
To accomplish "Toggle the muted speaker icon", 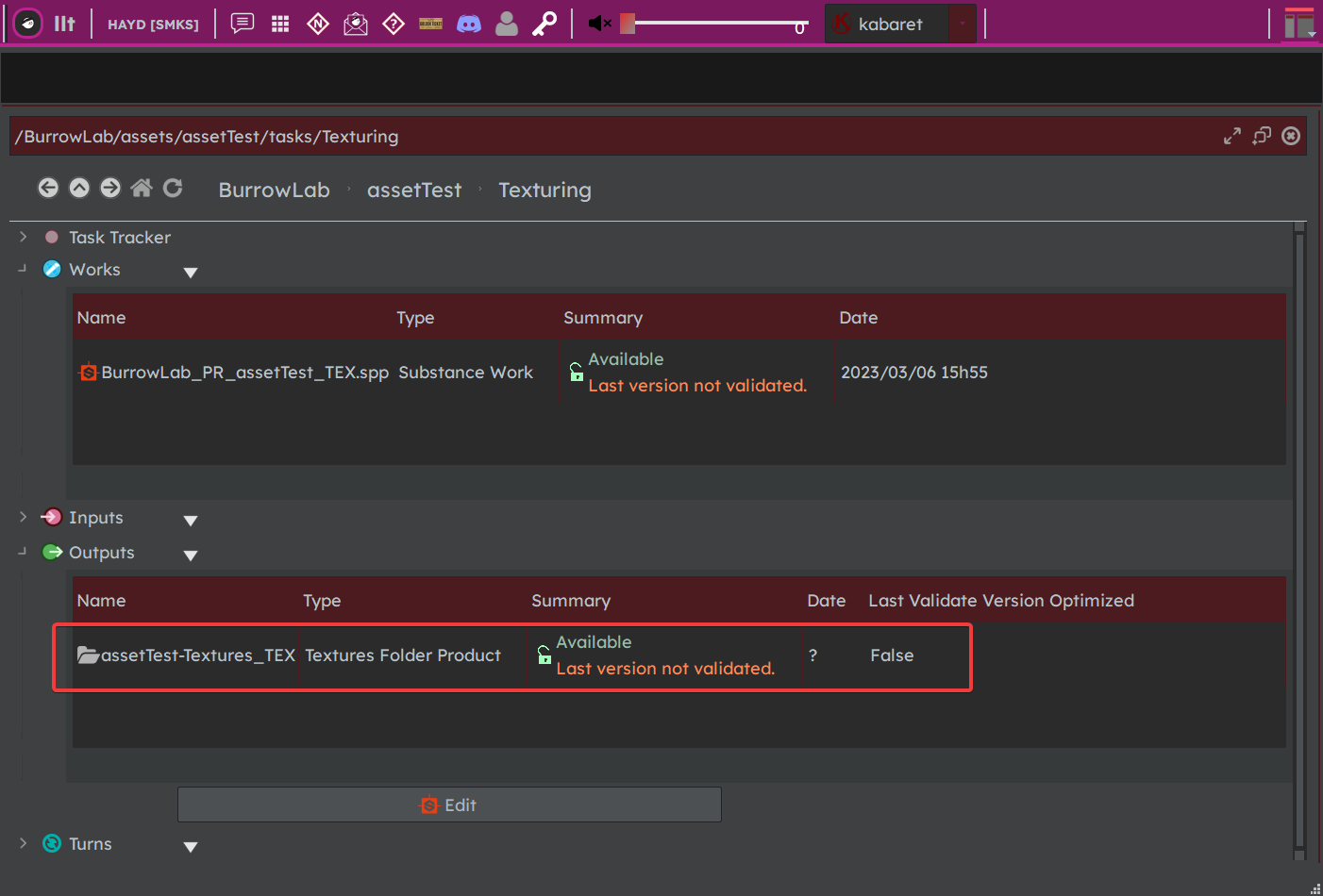I will pos(600,24).
